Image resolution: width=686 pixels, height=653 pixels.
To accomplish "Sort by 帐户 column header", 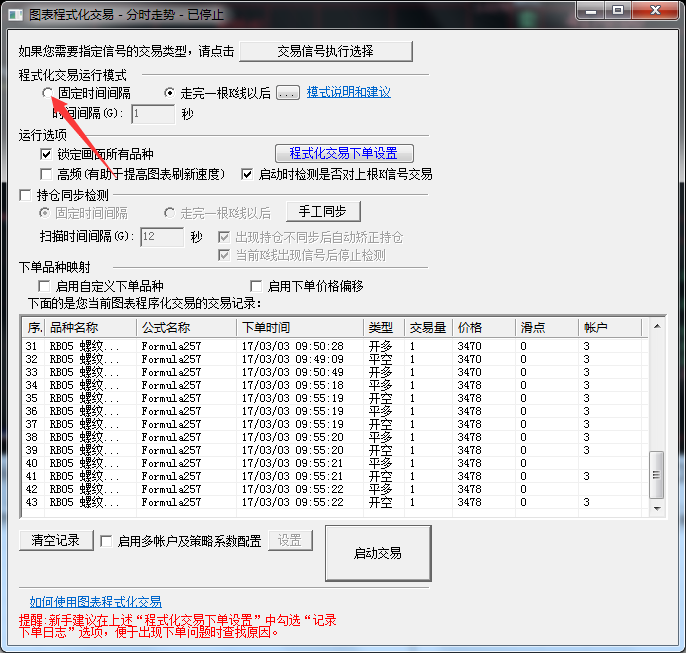I will (x=610, y=328).
